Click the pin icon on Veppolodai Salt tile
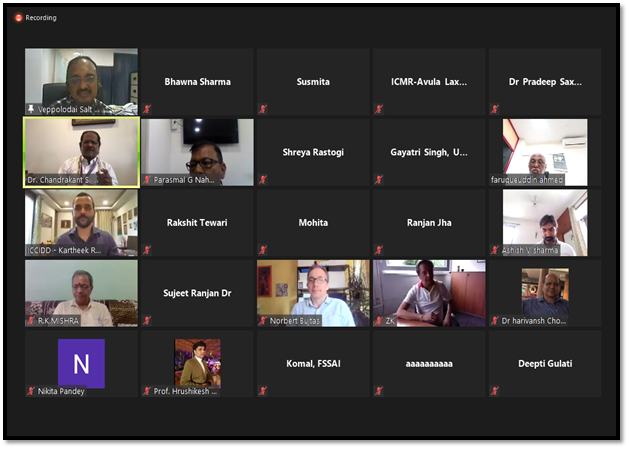 [31, 109]
